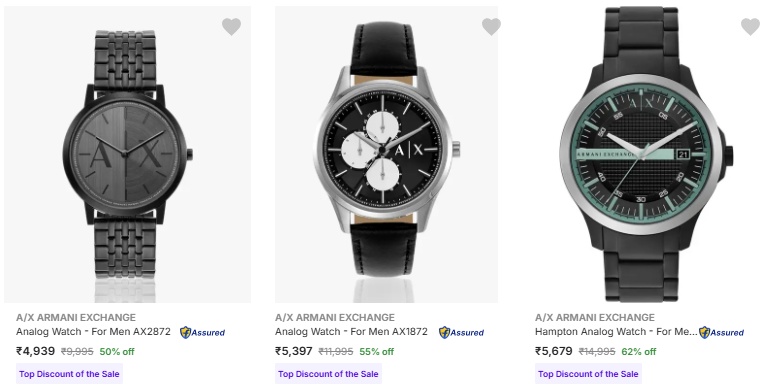Open the green-accent Hampton watch image
Image resolution: width=781 pixels, height=391 pixels.
click(x=646, y=154)
